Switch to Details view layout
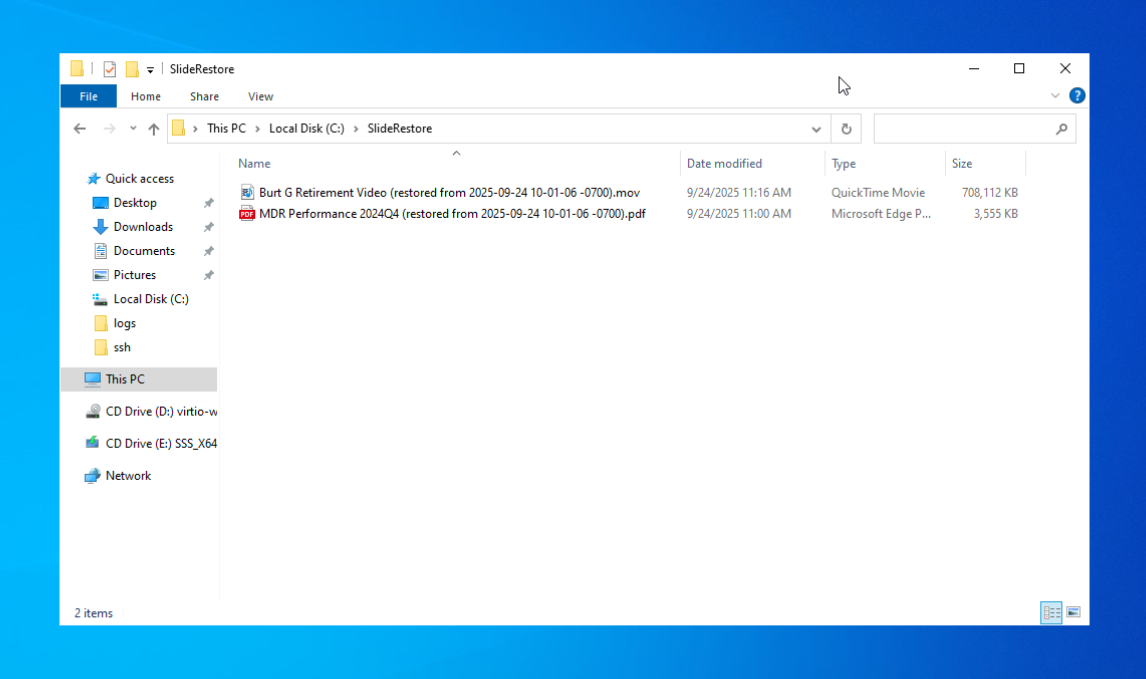This screenshot has width=1146, height=679. point(1051,612)
